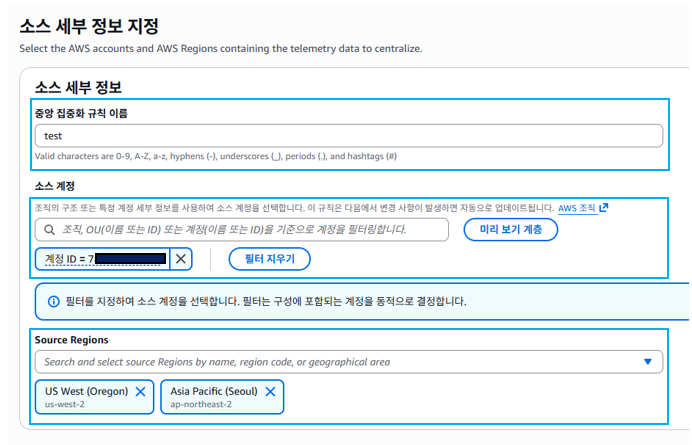Open the AWS 조직 link

tap(576, 208)
